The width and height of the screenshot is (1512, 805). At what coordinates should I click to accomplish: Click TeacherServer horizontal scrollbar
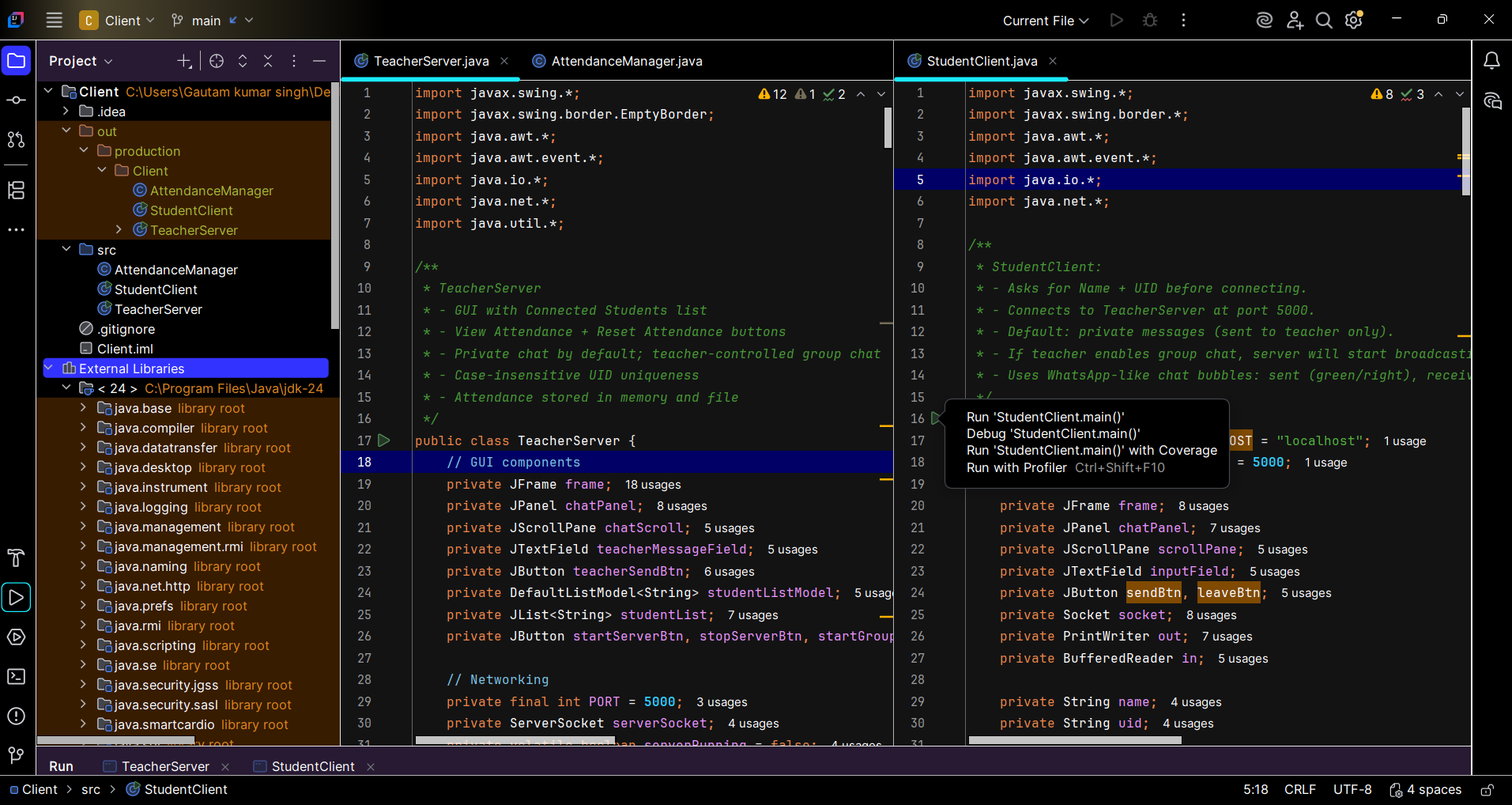pyautogui.click(x=514, y=741)
